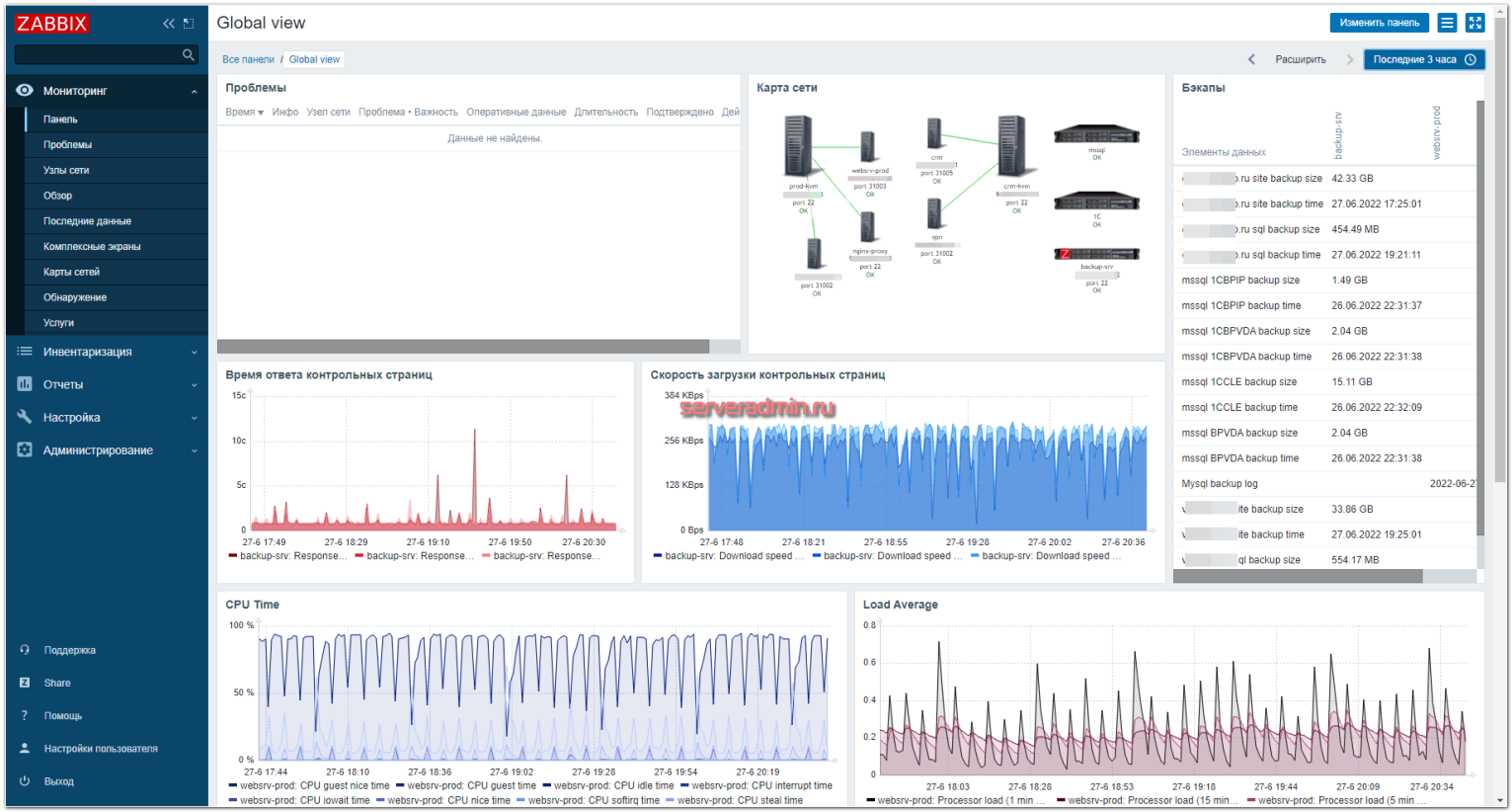1512x812 pixels.
Task: Enter fullscreen kiosk mode
Action: 1474,23
